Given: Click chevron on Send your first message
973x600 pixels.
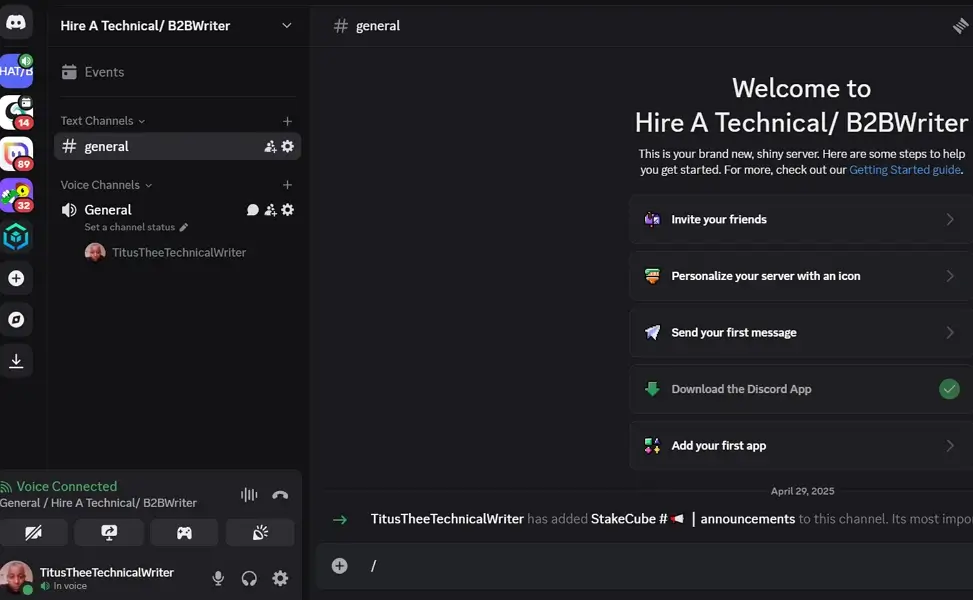Looking at the screenshot, I should coord(949,333).
